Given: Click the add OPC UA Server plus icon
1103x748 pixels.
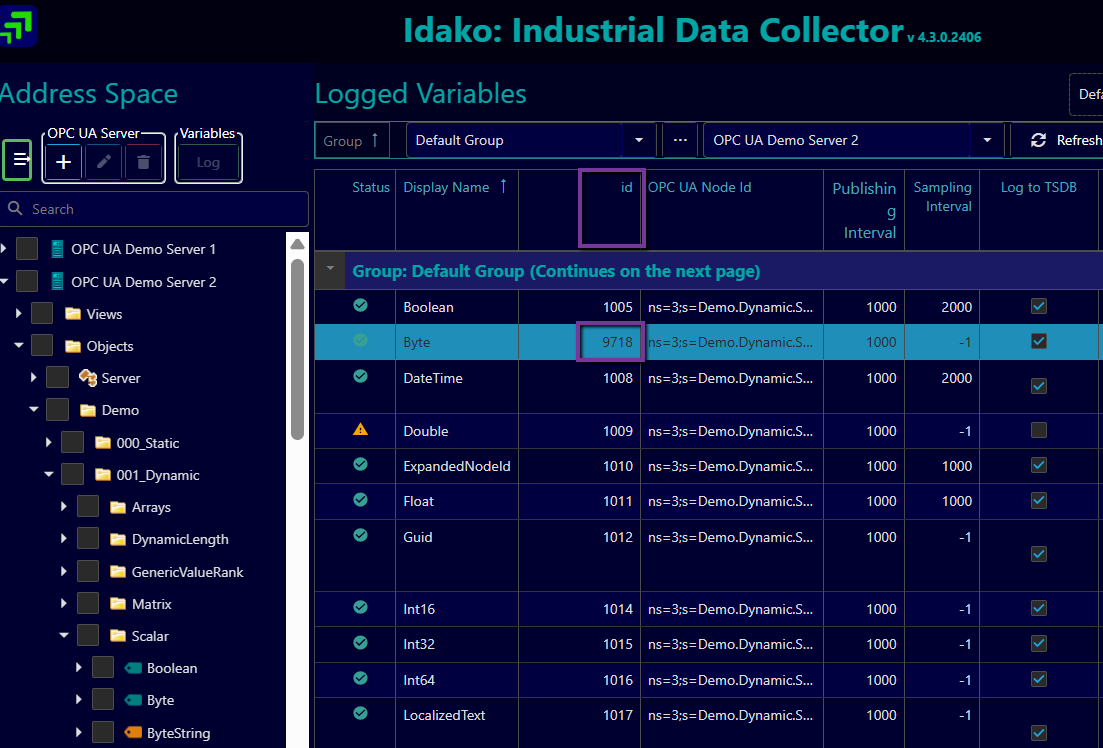Looking at the screenshot, I should (63, 162).
